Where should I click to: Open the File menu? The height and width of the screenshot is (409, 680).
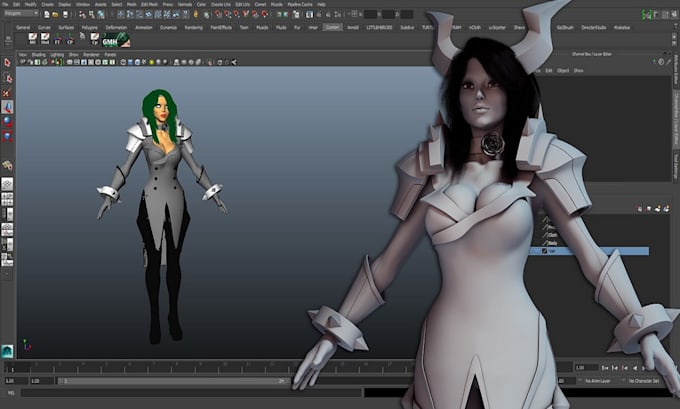(x=5, y=4)
